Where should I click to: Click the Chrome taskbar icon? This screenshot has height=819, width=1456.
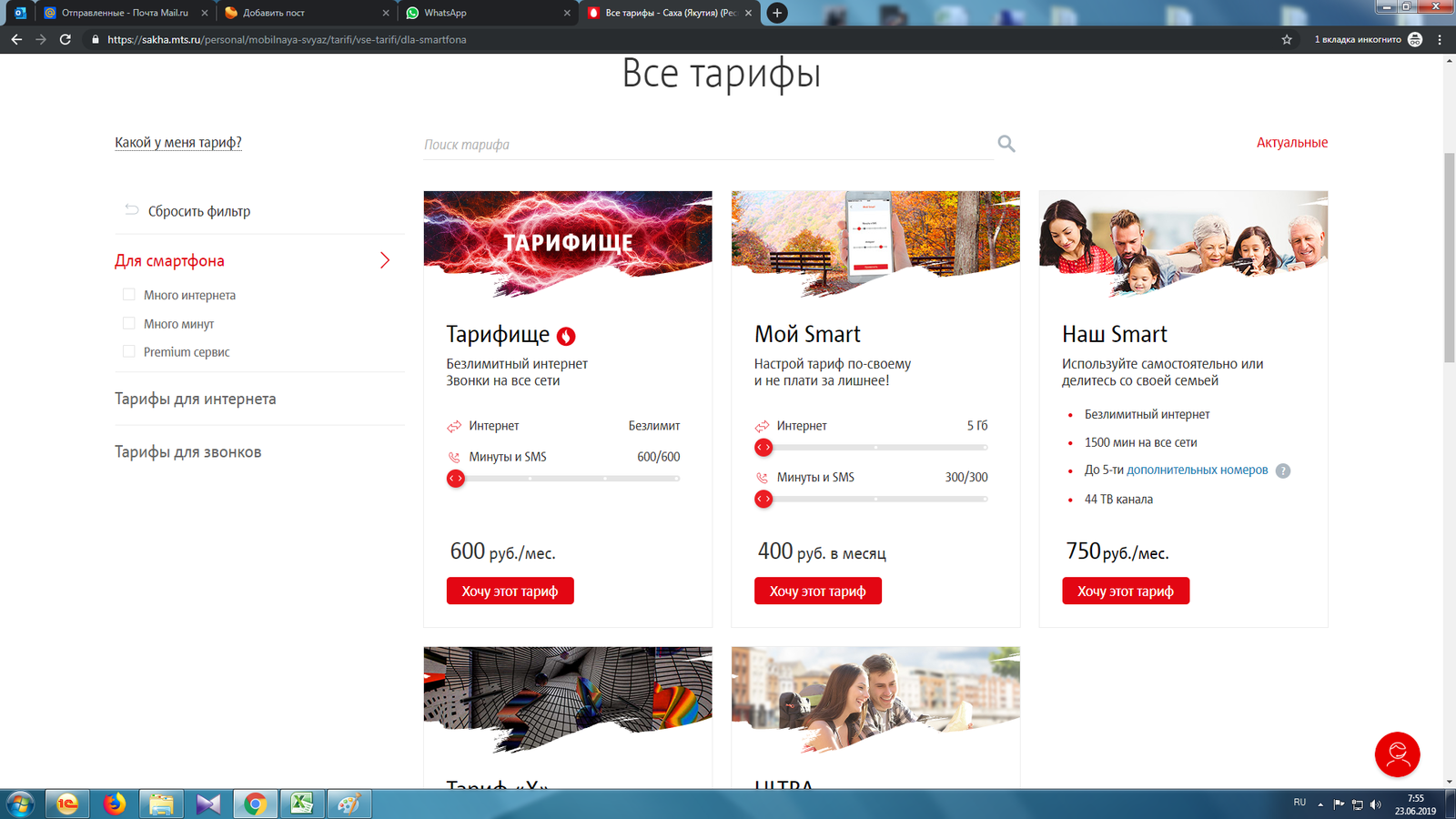pos(256,804)
